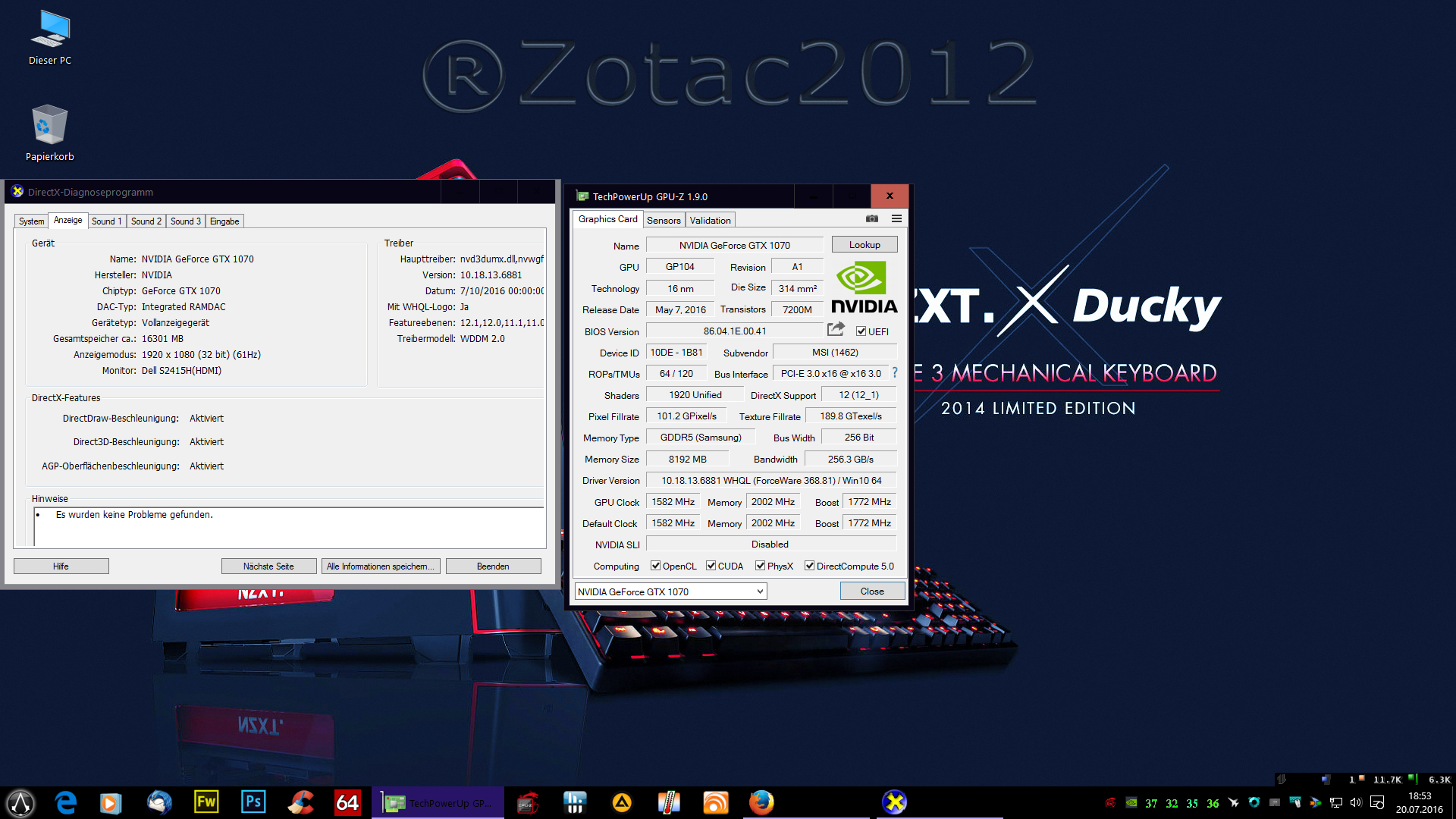Click the GPU-Z screenshot camera icon
Viewport: 1456px width, 819px height.
[872, 218]
